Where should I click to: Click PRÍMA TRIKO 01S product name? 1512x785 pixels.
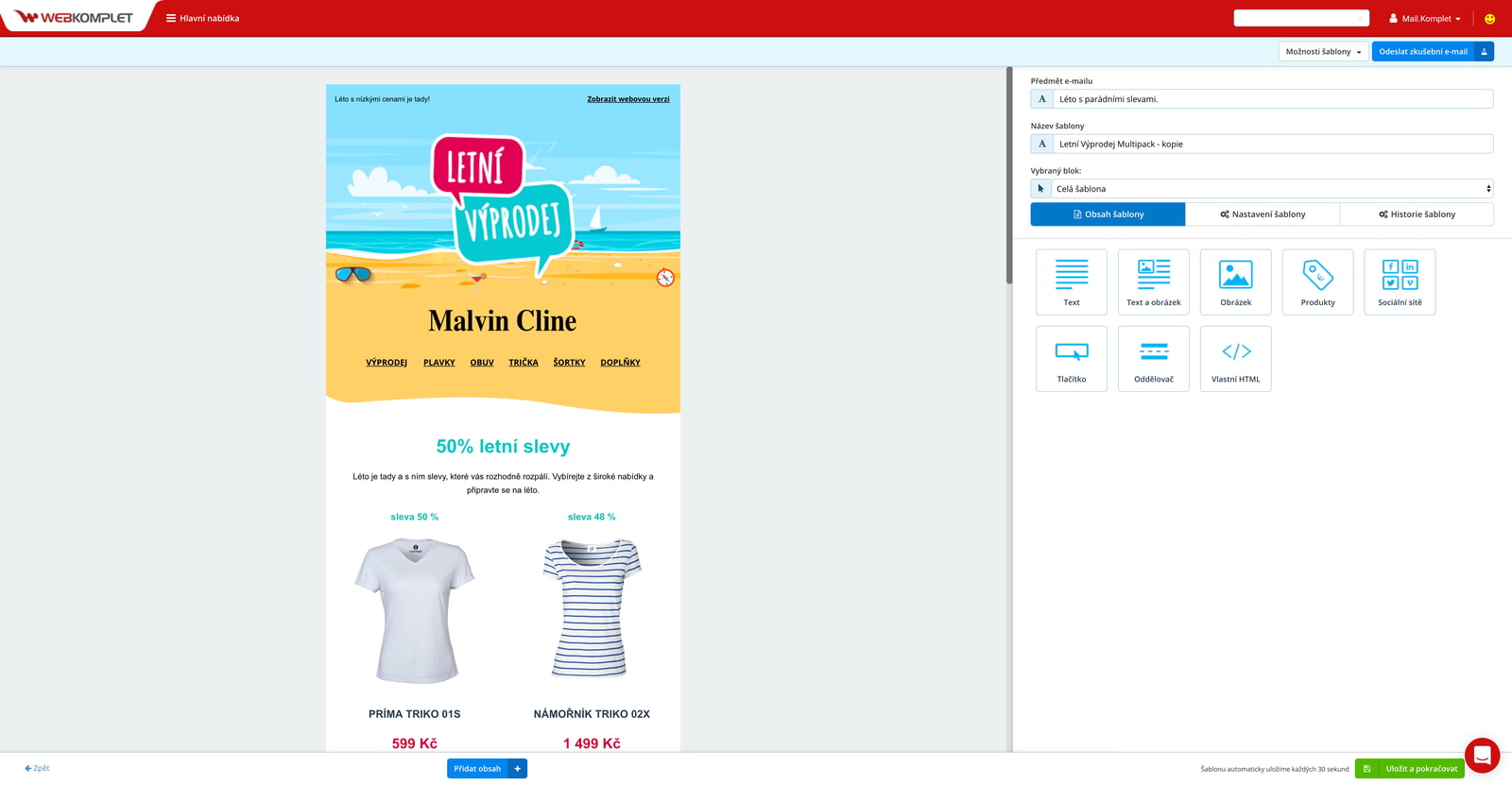point(415,714)
